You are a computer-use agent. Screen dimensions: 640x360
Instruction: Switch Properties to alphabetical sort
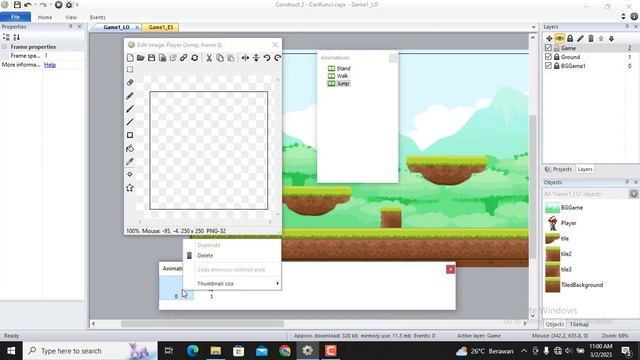pos(16,37)
